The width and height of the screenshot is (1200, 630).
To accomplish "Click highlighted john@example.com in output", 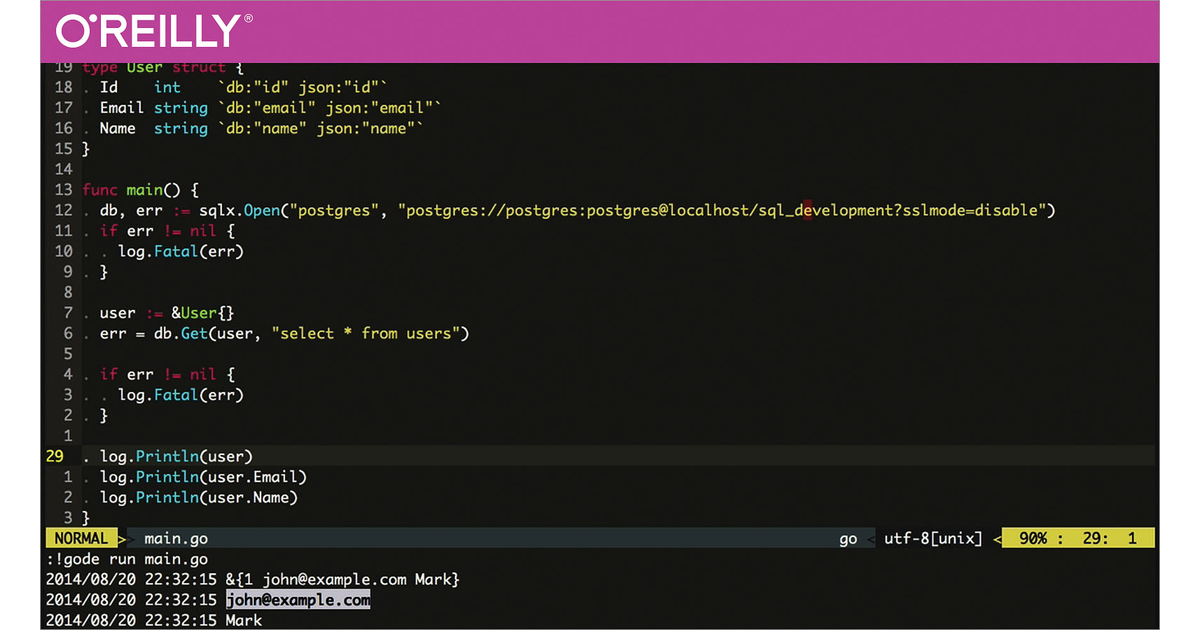I will (298, 600).
